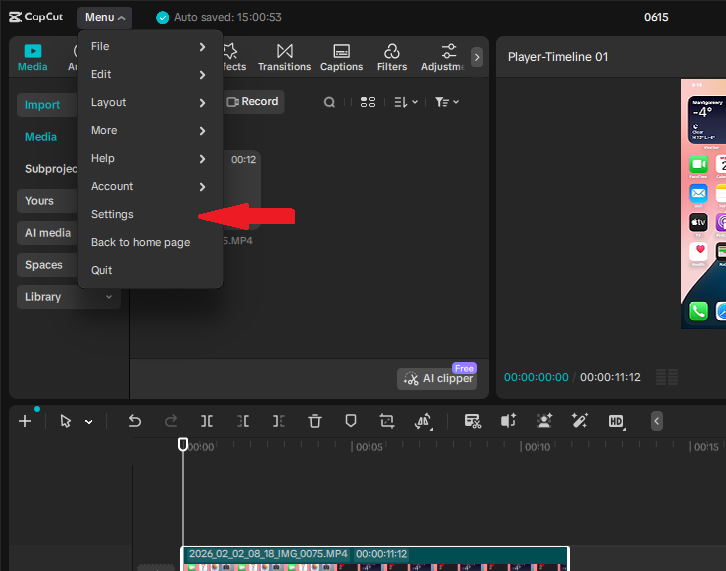Screen dimensions: 726x571
Task: Click the 00:10 mark on ruler
Action: (x=537, y=447)
